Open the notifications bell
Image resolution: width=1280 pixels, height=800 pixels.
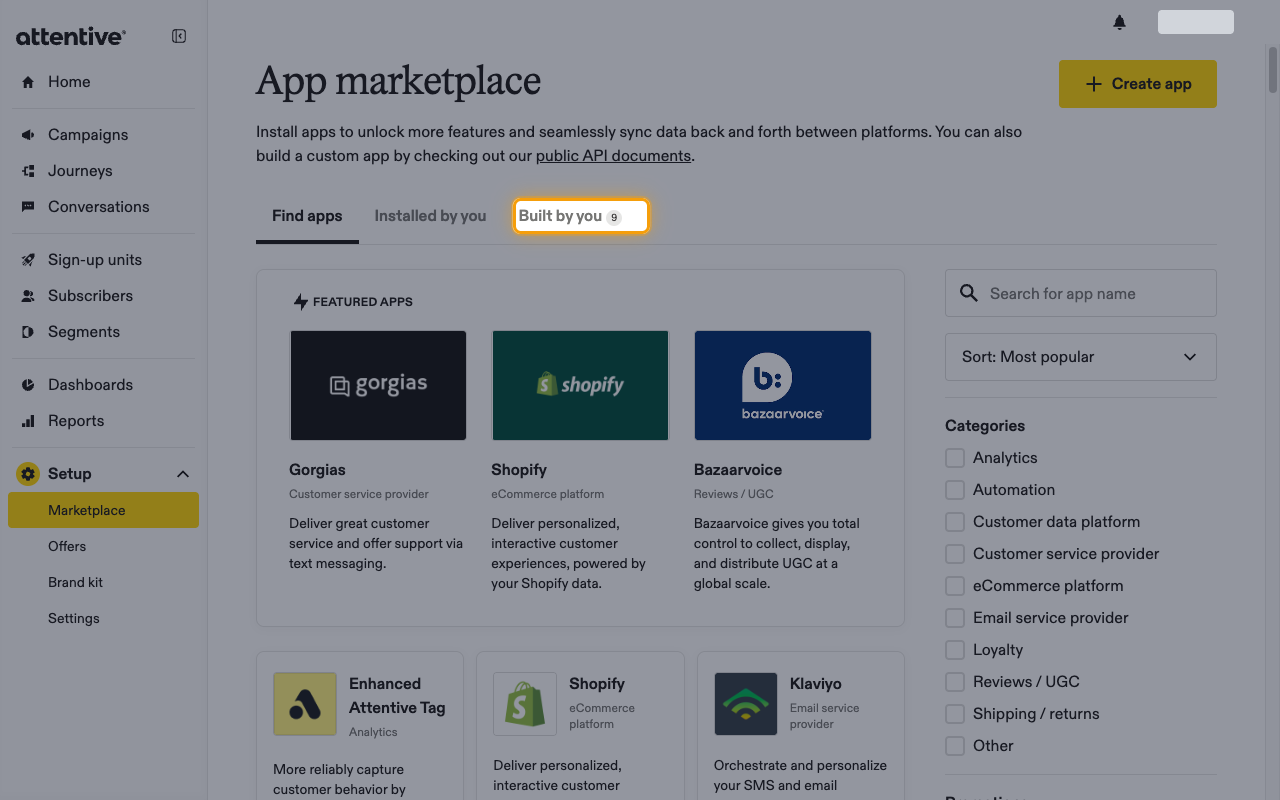tap(1119, 22)
